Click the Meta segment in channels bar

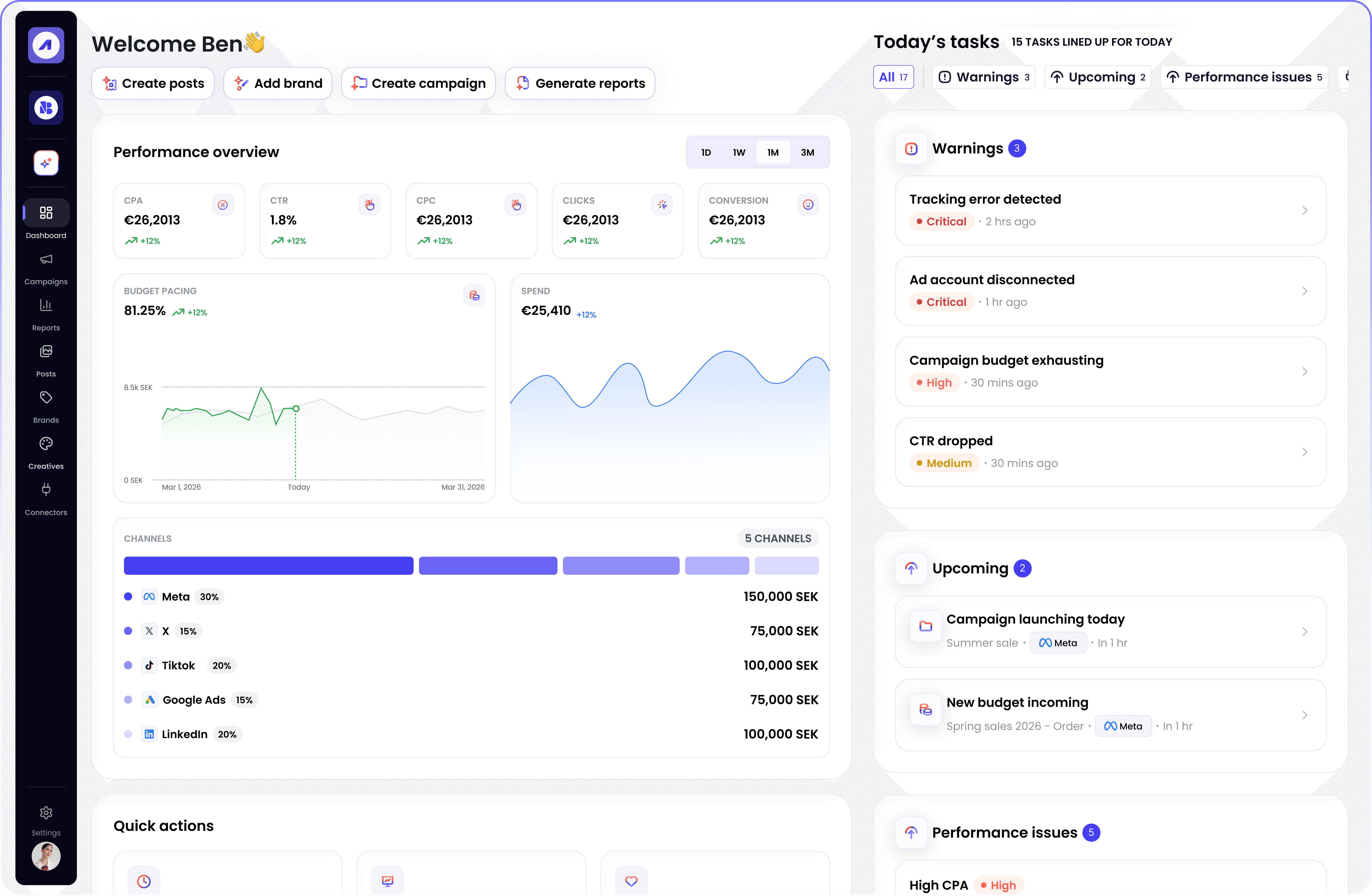click(x=268, y=566)
